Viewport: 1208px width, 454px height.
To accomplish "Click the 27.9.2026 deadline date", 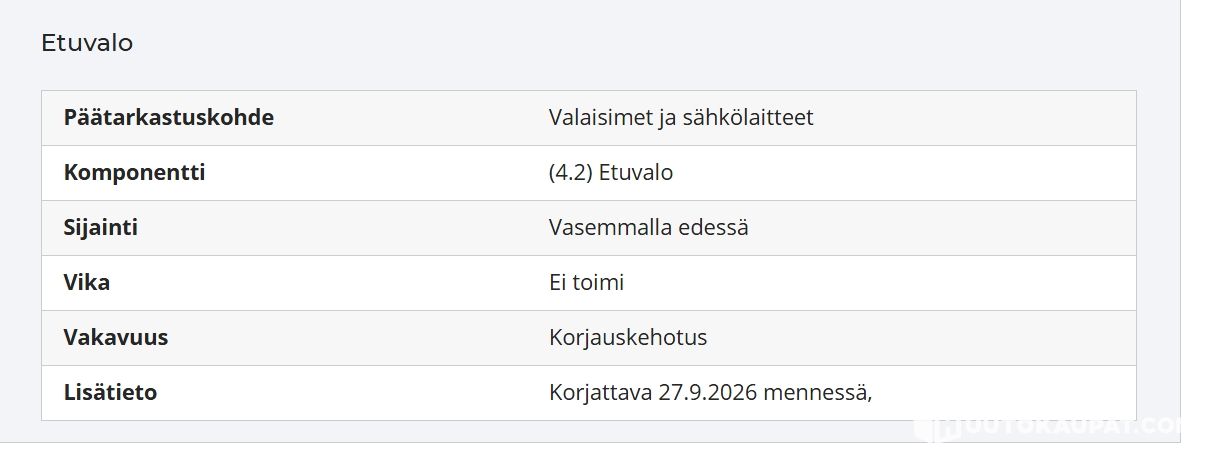I will point(707,392).
